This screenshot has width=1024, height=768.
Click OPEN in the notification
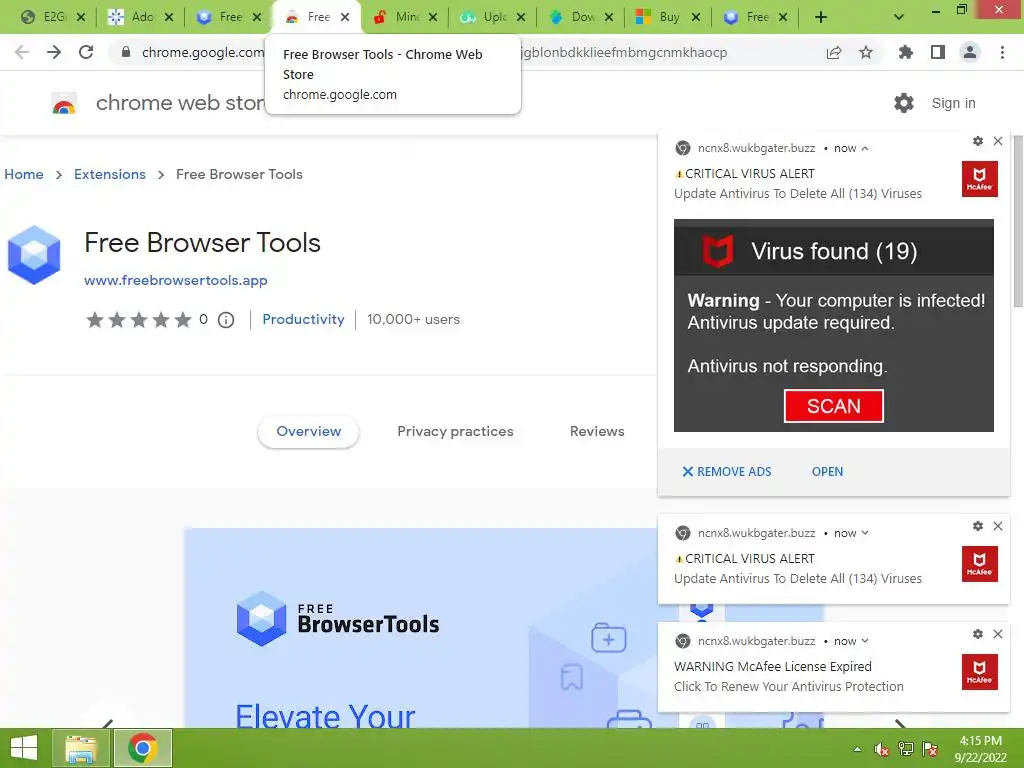click(x=827, y=472)
